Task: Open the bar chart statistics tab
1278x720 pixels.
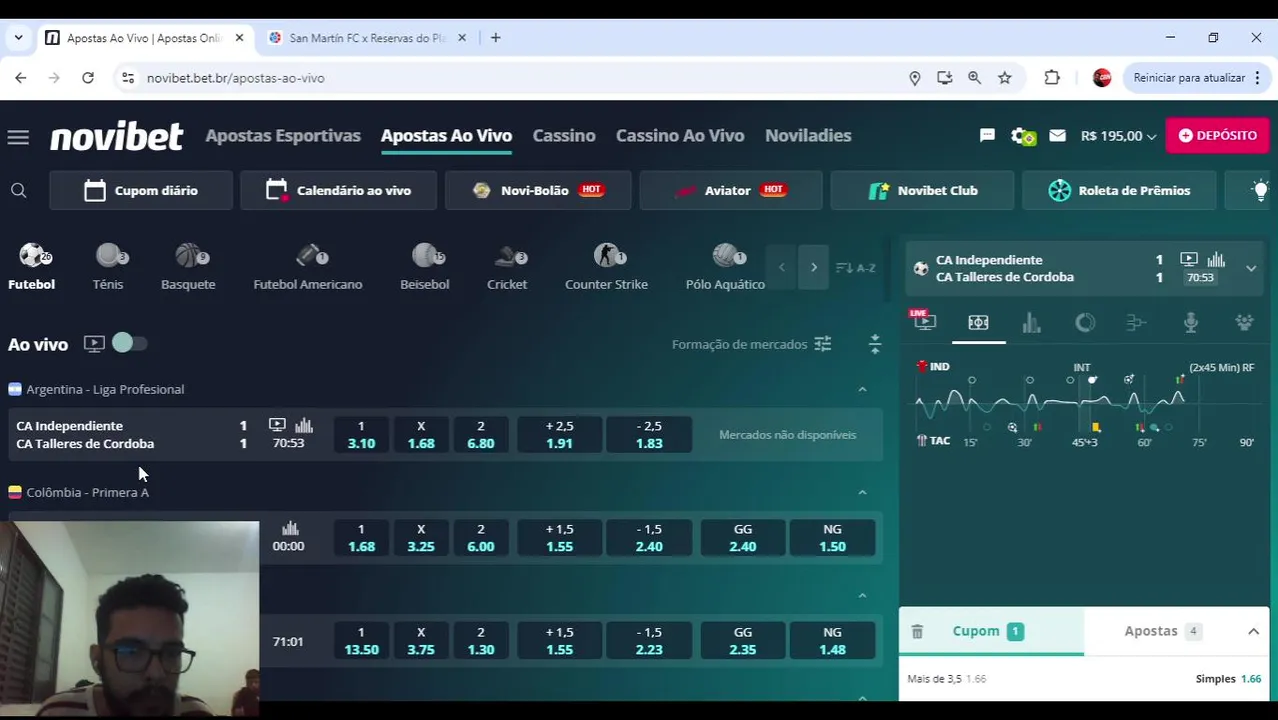Action: pos(1031,322)
